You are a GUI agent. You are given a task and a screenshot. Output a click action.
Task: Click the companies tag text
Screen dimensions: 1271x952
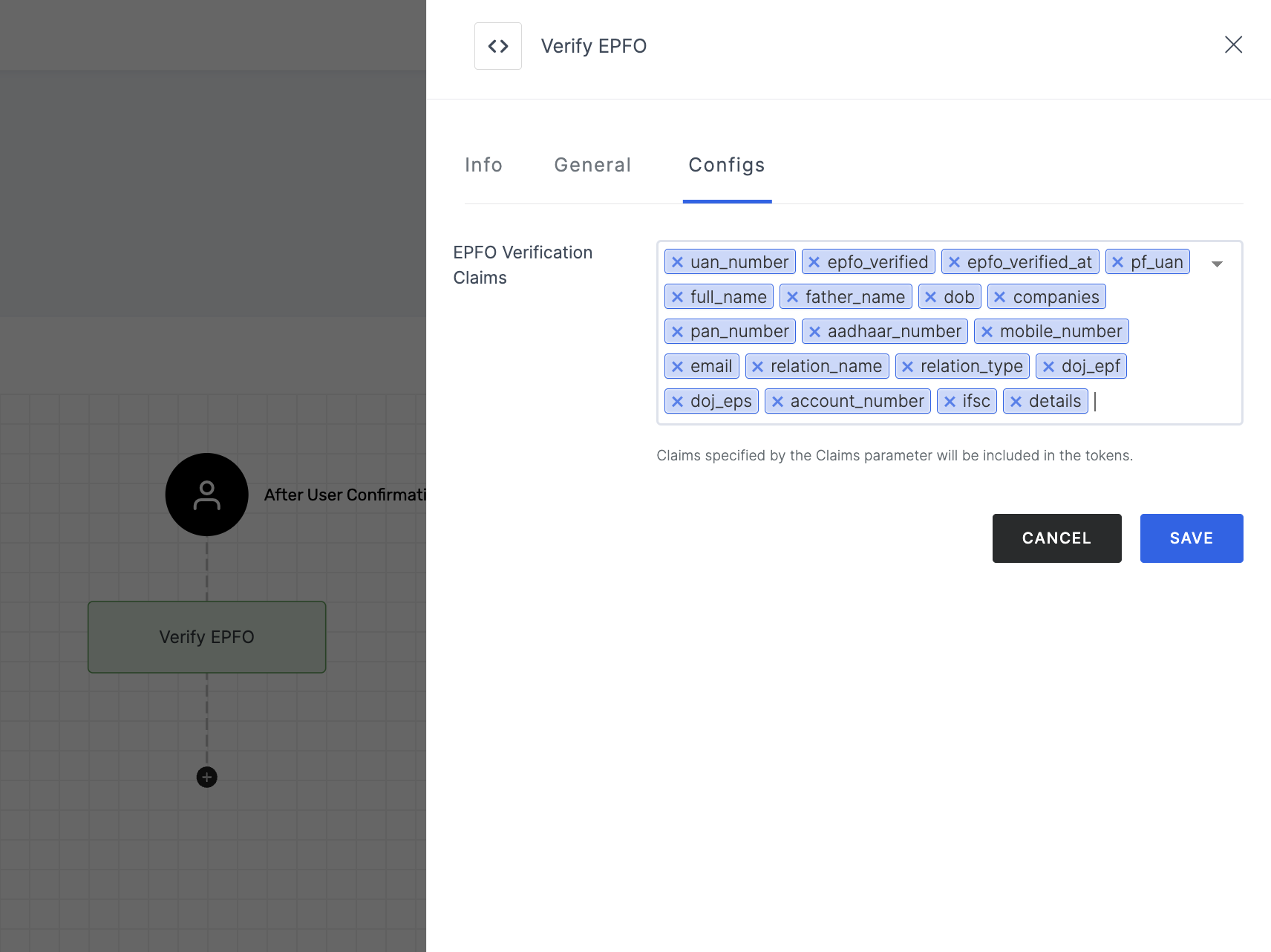click(1056, 297)
